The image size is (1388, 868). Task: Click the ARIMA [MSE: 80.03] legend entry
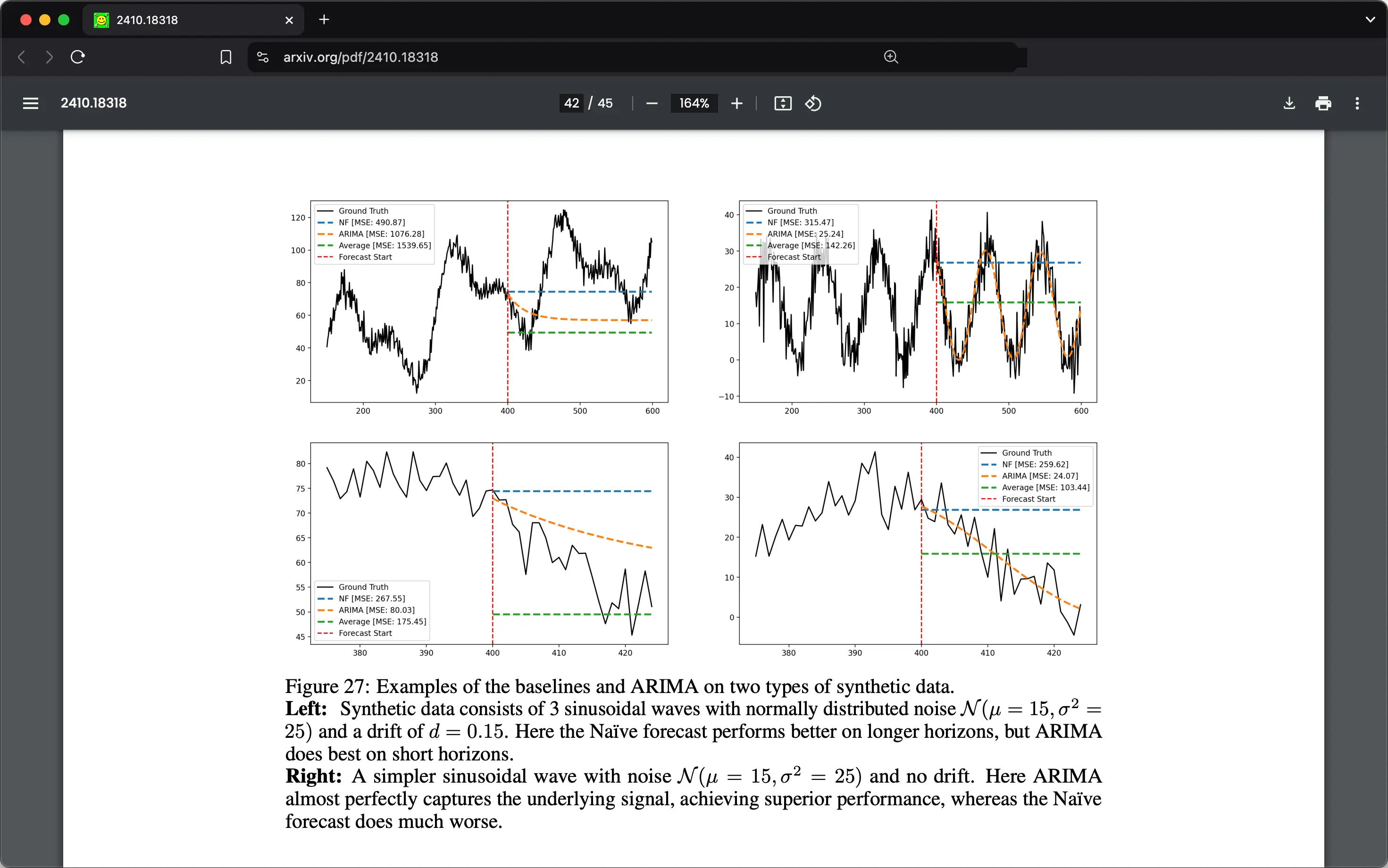[366, 610]
